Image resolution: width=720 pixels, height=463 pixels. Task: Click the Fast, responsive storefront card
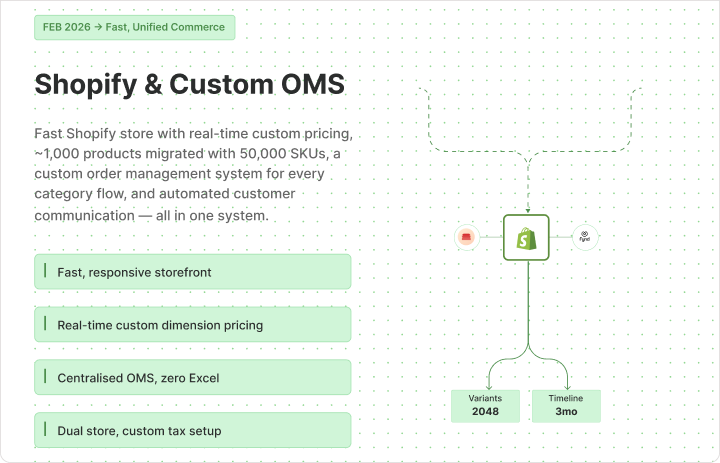tap(193, 272)
